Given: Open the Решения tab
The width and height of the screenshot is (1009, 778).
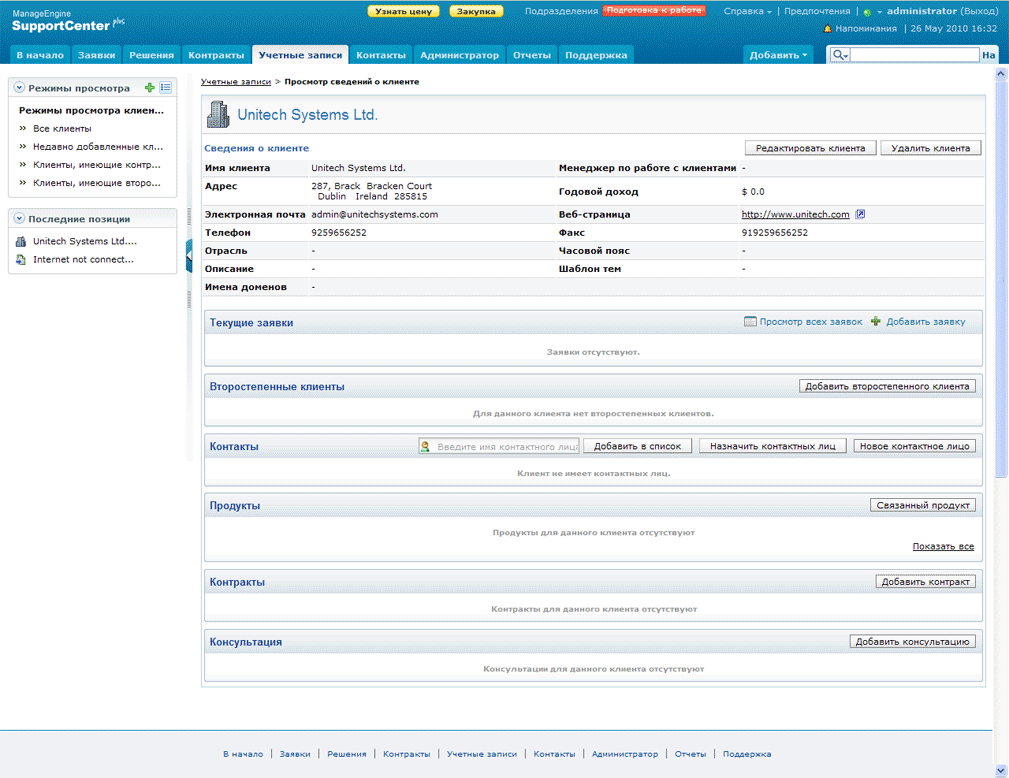Looking at the screenshot, I should tap(151, 55).
